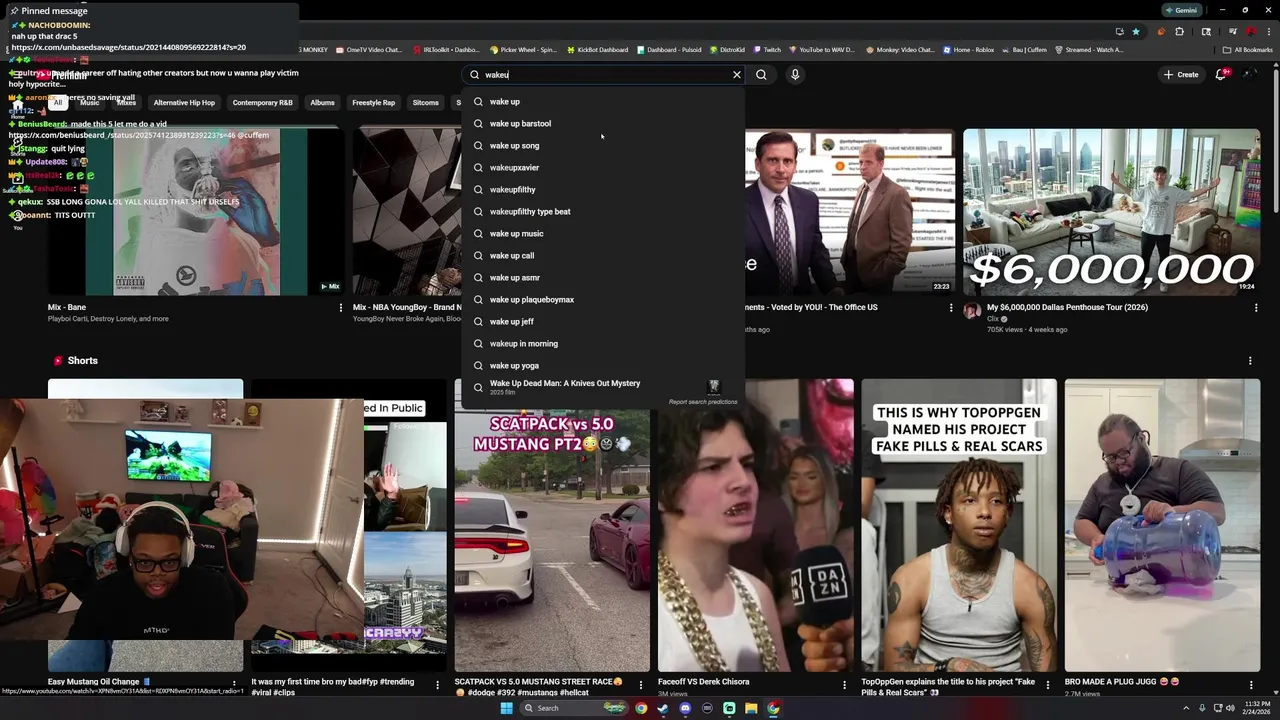Screen dimensions: 1280x720
Task: Open options for 'Faceoff VS Derek Chisora' short
Action: (x=844, y=685)
